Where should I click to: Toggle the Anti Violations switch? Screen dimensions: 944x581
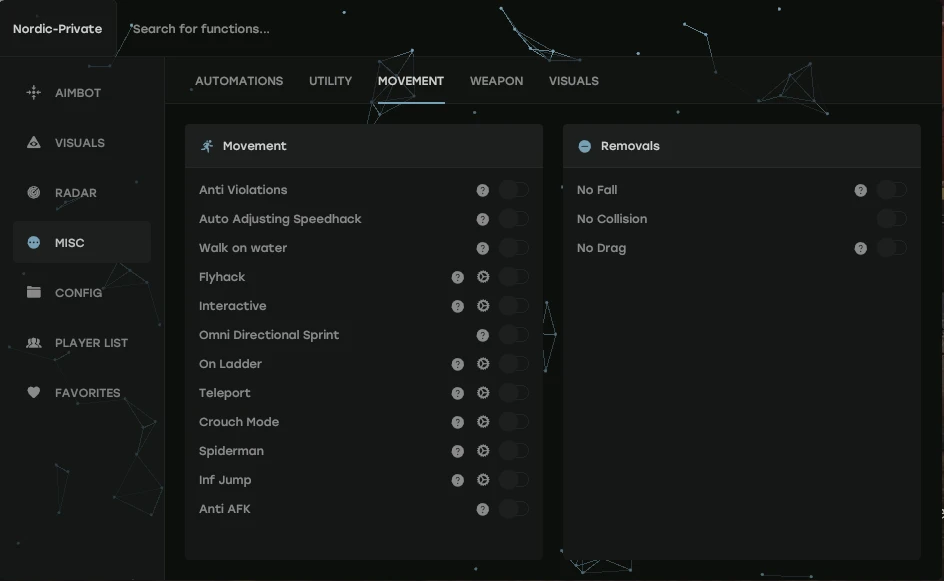click(514, 190)
